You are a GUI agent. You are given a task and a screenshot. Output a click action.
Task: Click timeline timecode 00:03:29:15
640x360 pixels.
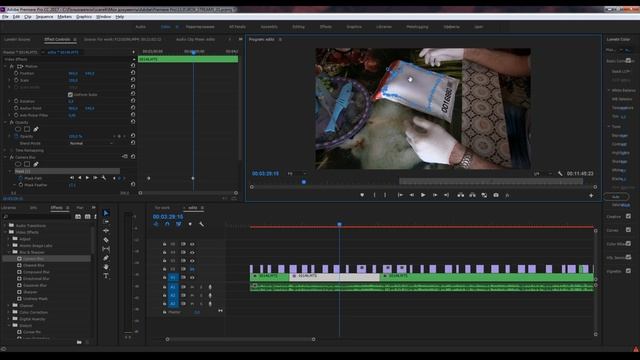pyautogui.click(x=168, y=217)
